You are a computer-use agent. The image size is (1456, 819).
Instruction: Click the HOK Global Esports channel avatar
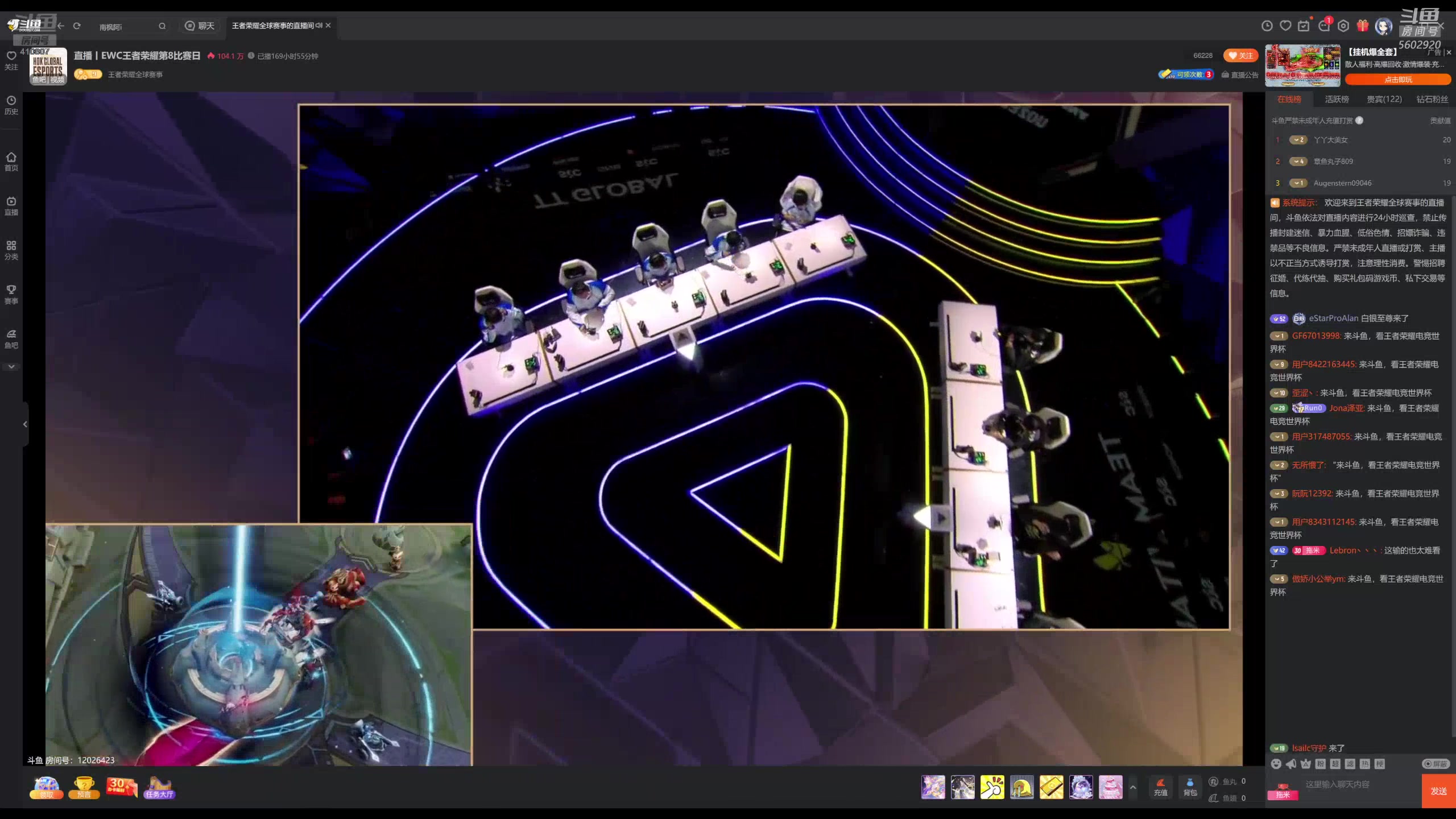coord(48,66)
